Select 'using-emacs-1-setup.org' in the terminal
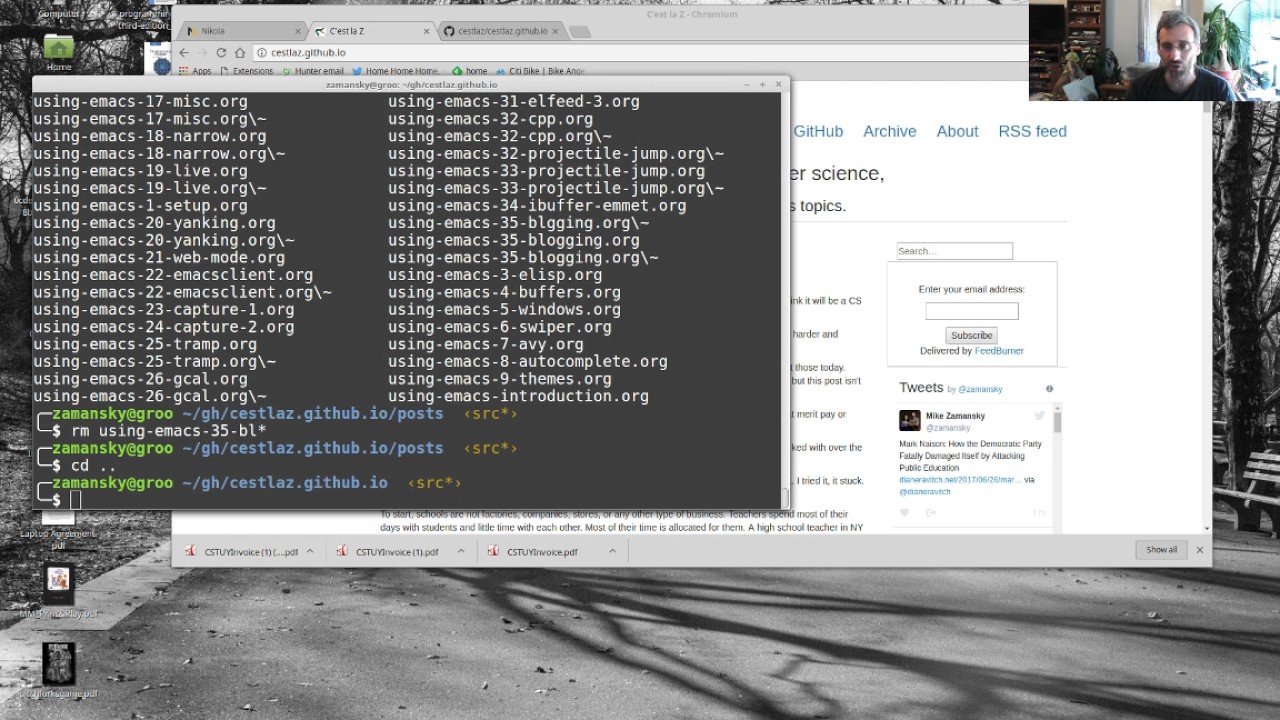 pos(140,205)
